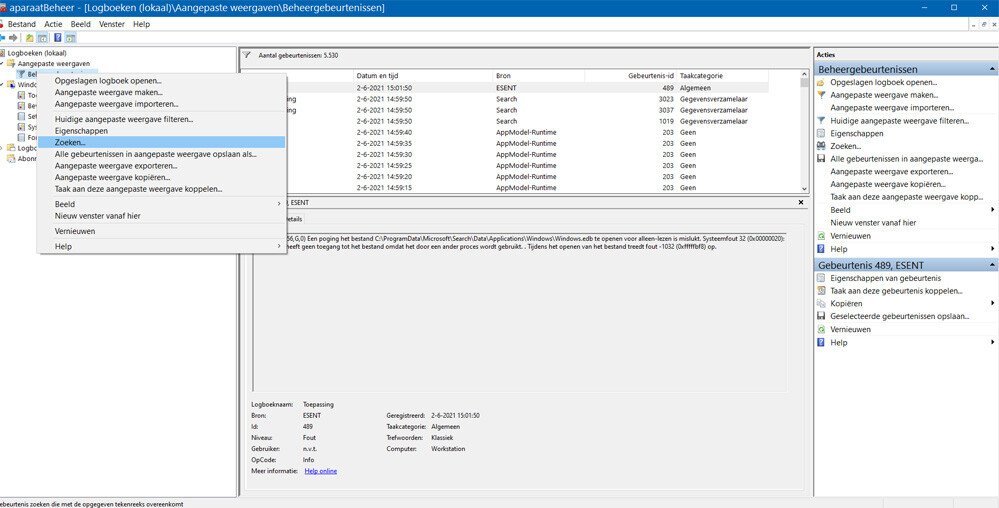This screenshot has height=508, width=999.
Task: Click Vernieuwen under Gebeurtenis 489, ESENT section
Action: coord(850,330)
